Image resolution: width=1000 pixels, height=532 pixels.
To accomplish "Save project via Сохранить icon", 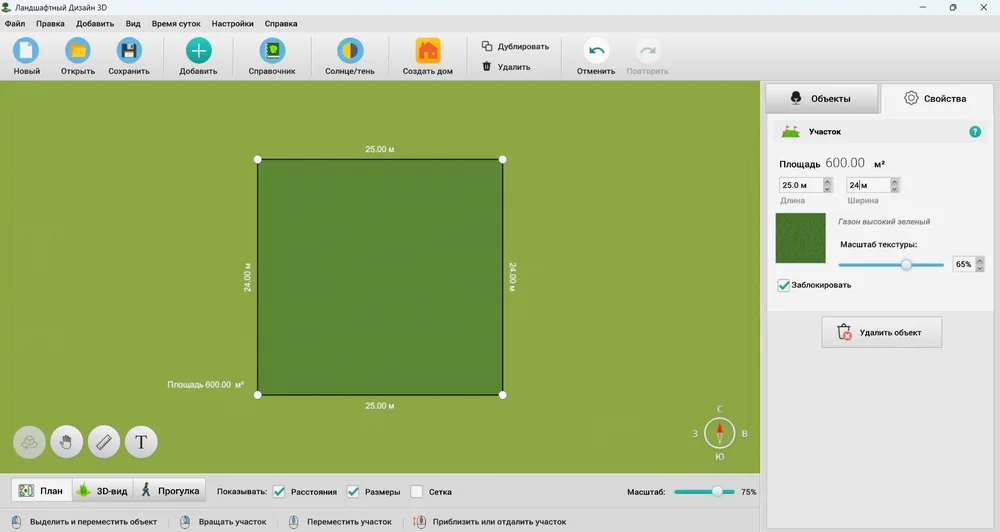I will 129,50.
